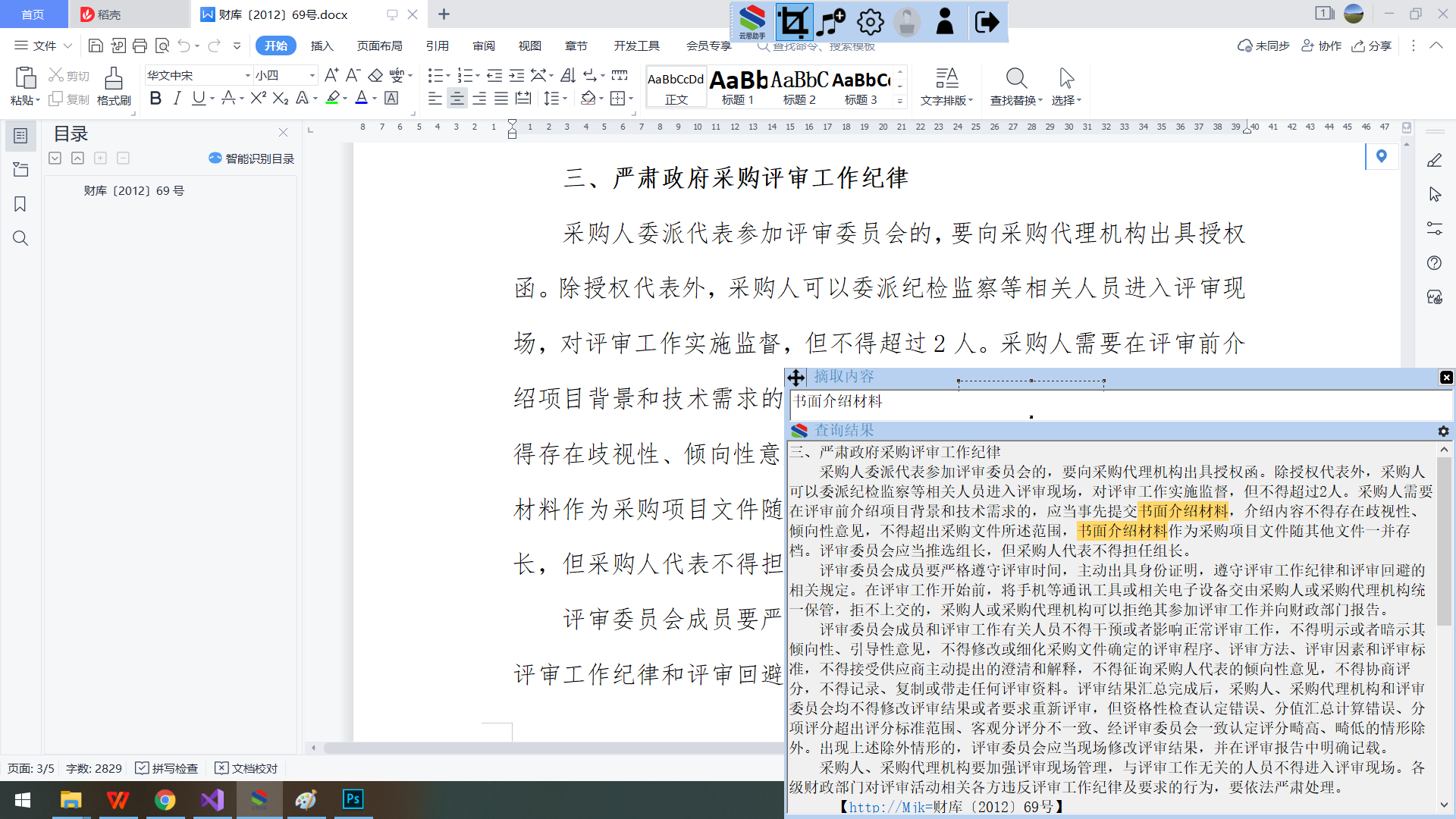Undo the last action

pyautogui.click(x=184, y=45)
